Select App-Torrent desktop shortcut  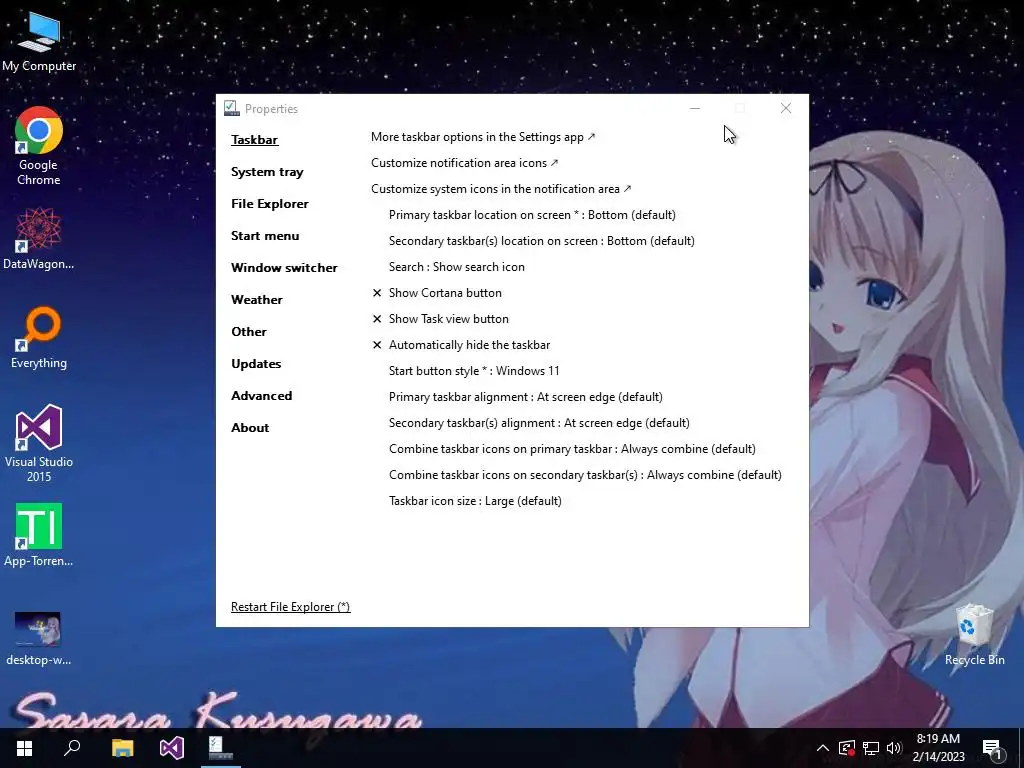tap(39, 535)
